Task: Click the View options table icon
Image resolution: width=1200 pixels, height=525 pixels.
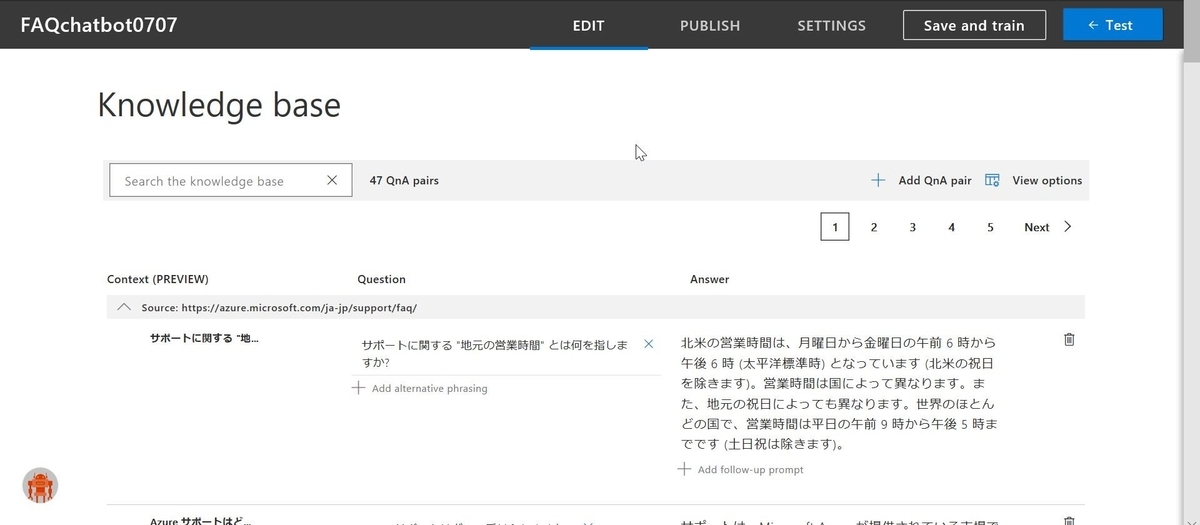Action: coord(992,180)
